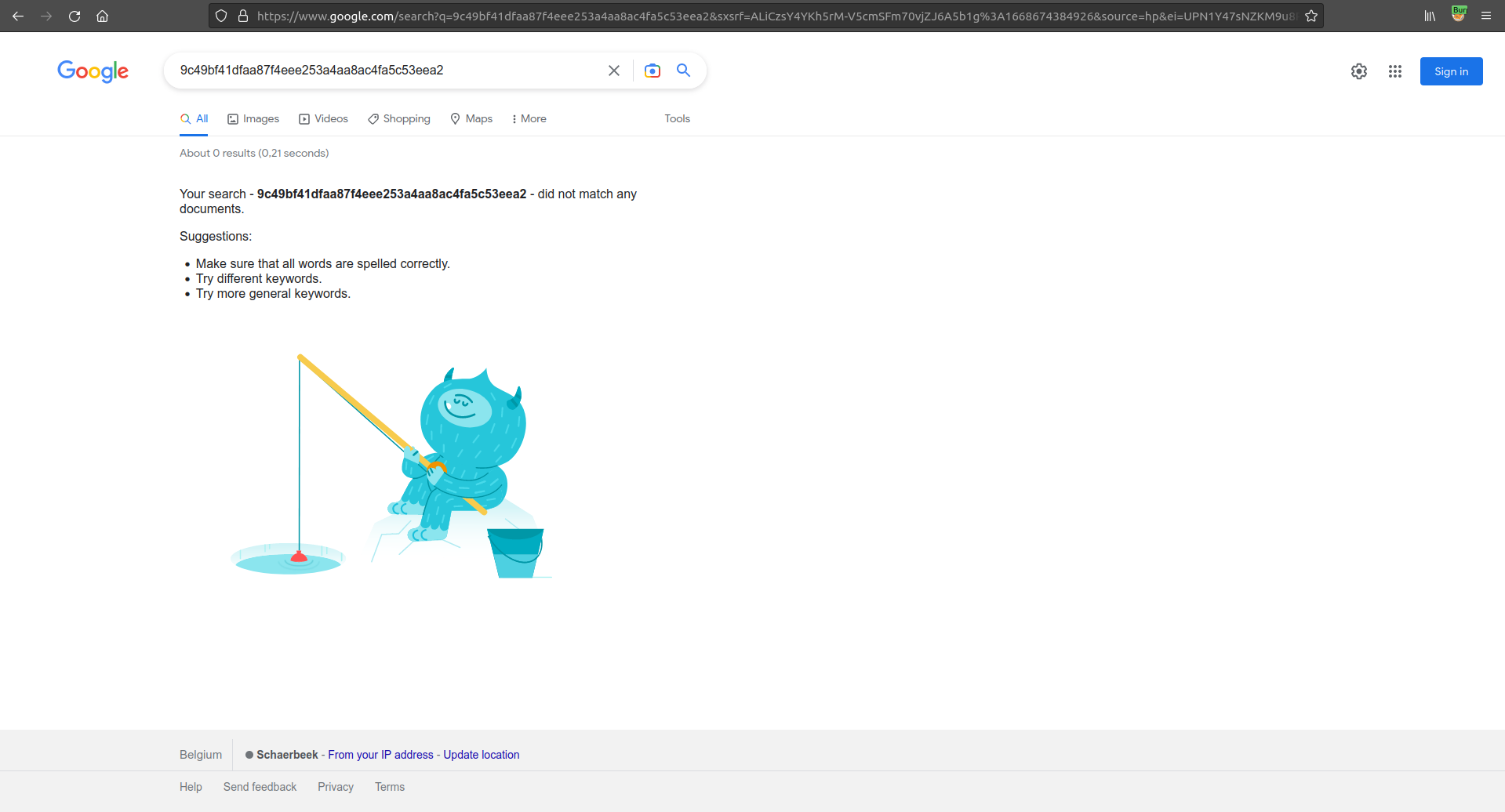Clear the search query with X
This screenshot has width=1505, height=812.
[614, 71]
